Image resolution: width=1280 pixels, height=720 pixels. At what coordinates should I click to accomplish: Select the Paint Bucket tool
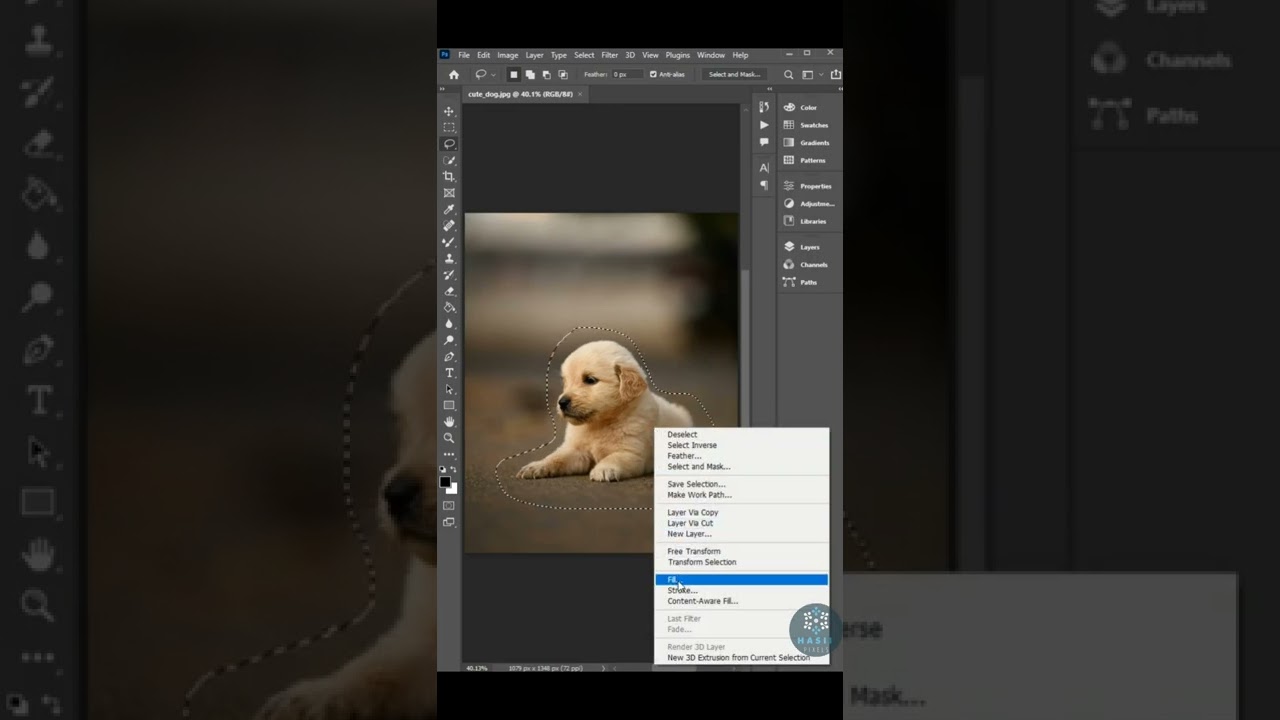point(449,307)
